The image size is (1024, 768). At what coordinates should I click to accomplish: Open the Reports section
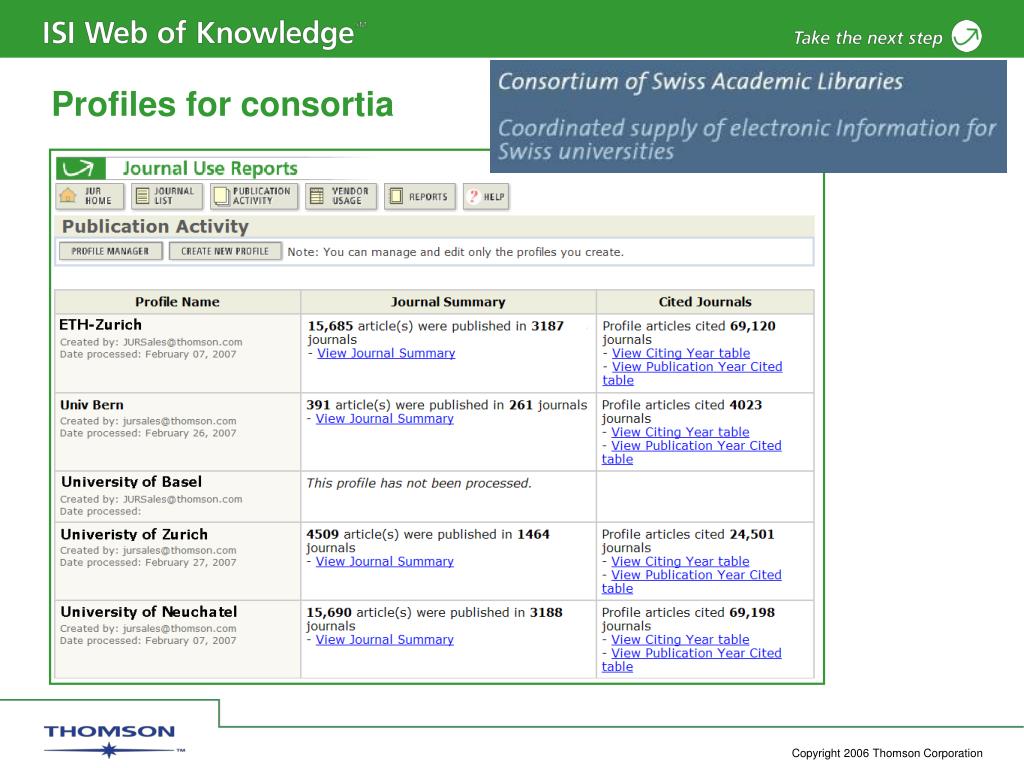(x=419, y=196)
